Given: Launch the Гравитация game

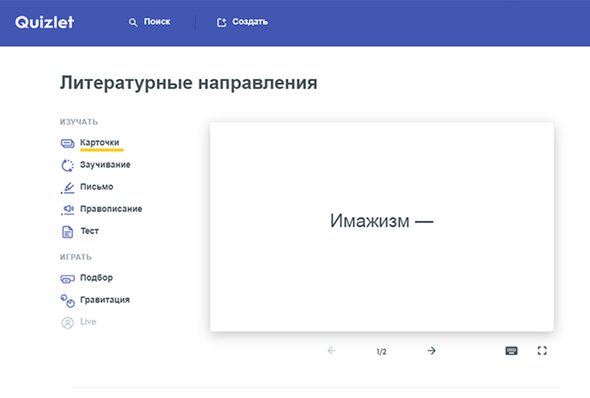Looking at the screenshot, I should click(105, 300).
